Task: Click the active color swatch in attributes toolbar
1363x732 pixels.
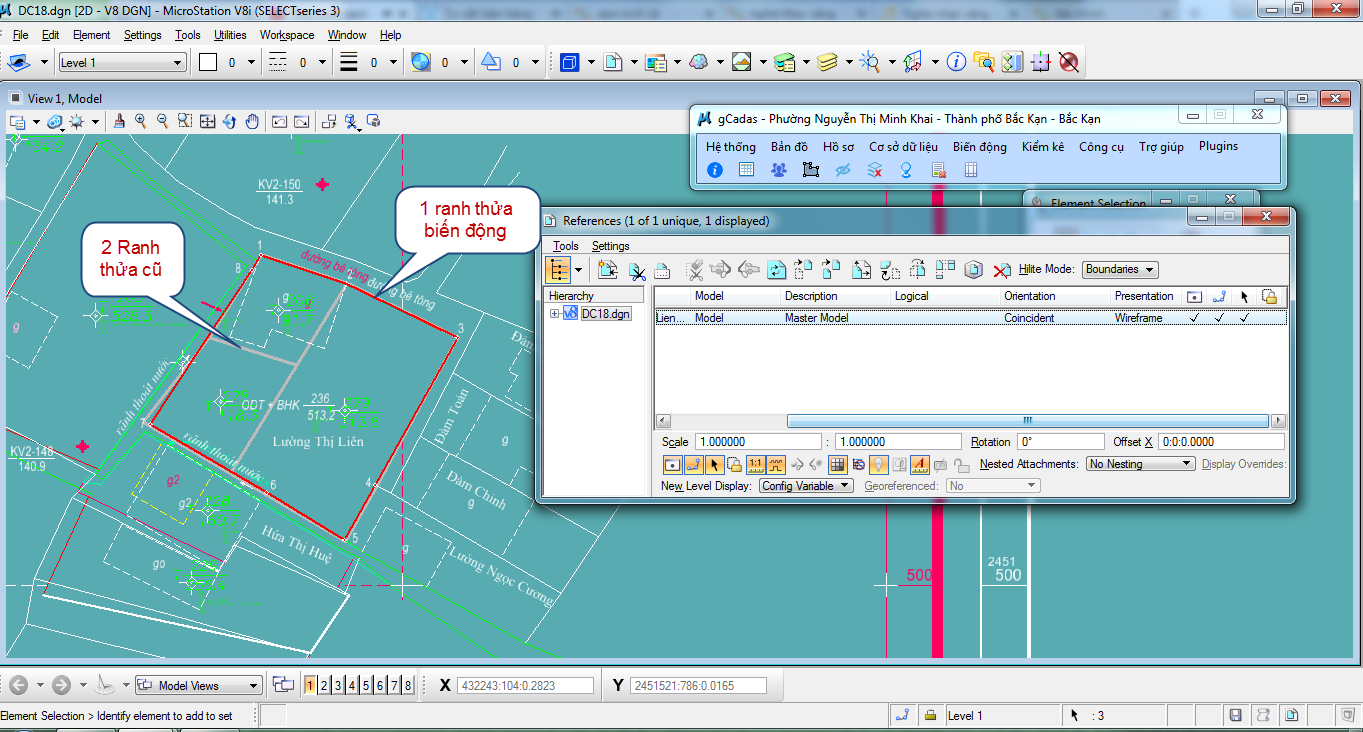Action: point(208,62)
